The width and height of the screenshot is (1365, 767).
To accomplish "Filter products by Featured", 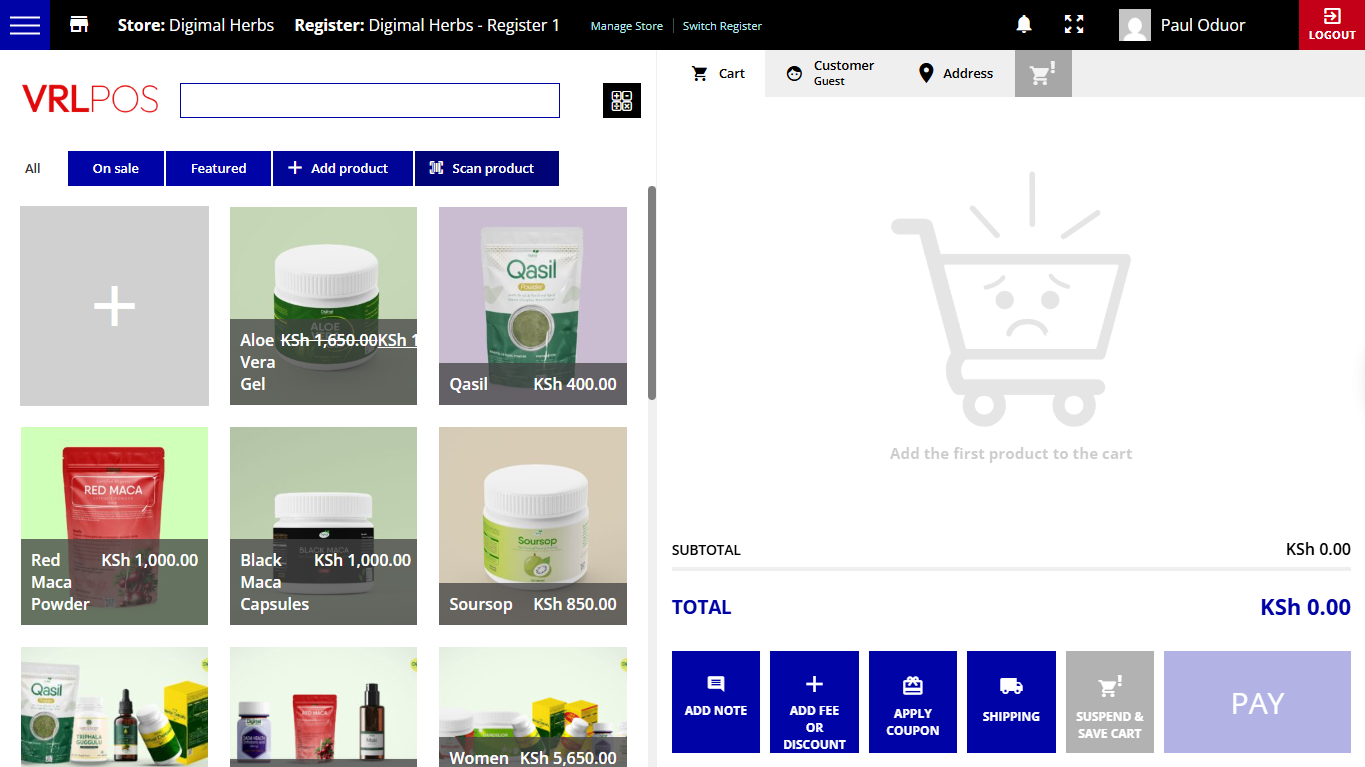I will click(218, 168).
